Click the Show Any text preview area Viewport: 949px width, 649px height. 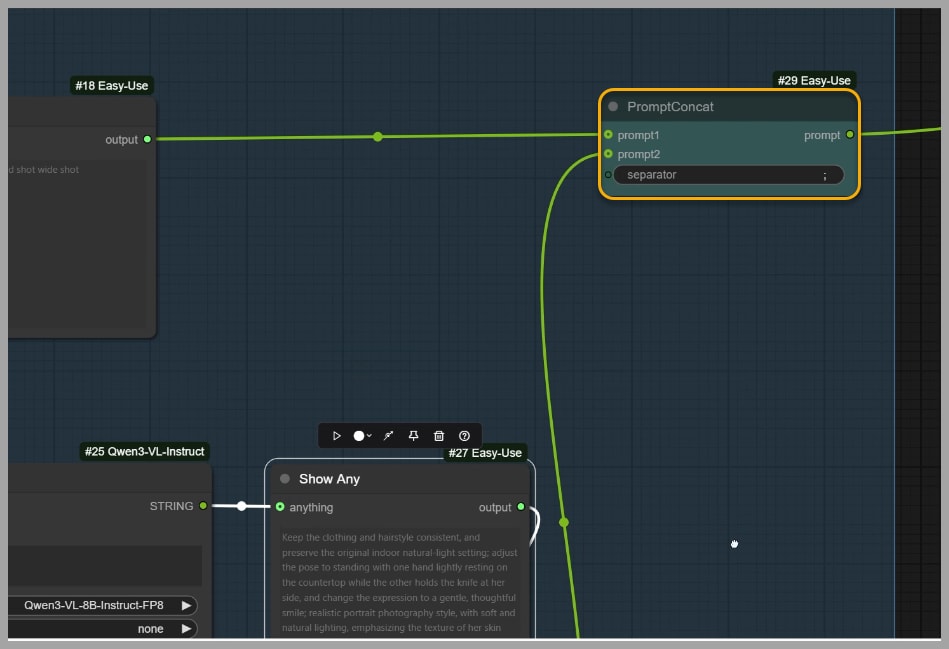(x=399, y=582)
